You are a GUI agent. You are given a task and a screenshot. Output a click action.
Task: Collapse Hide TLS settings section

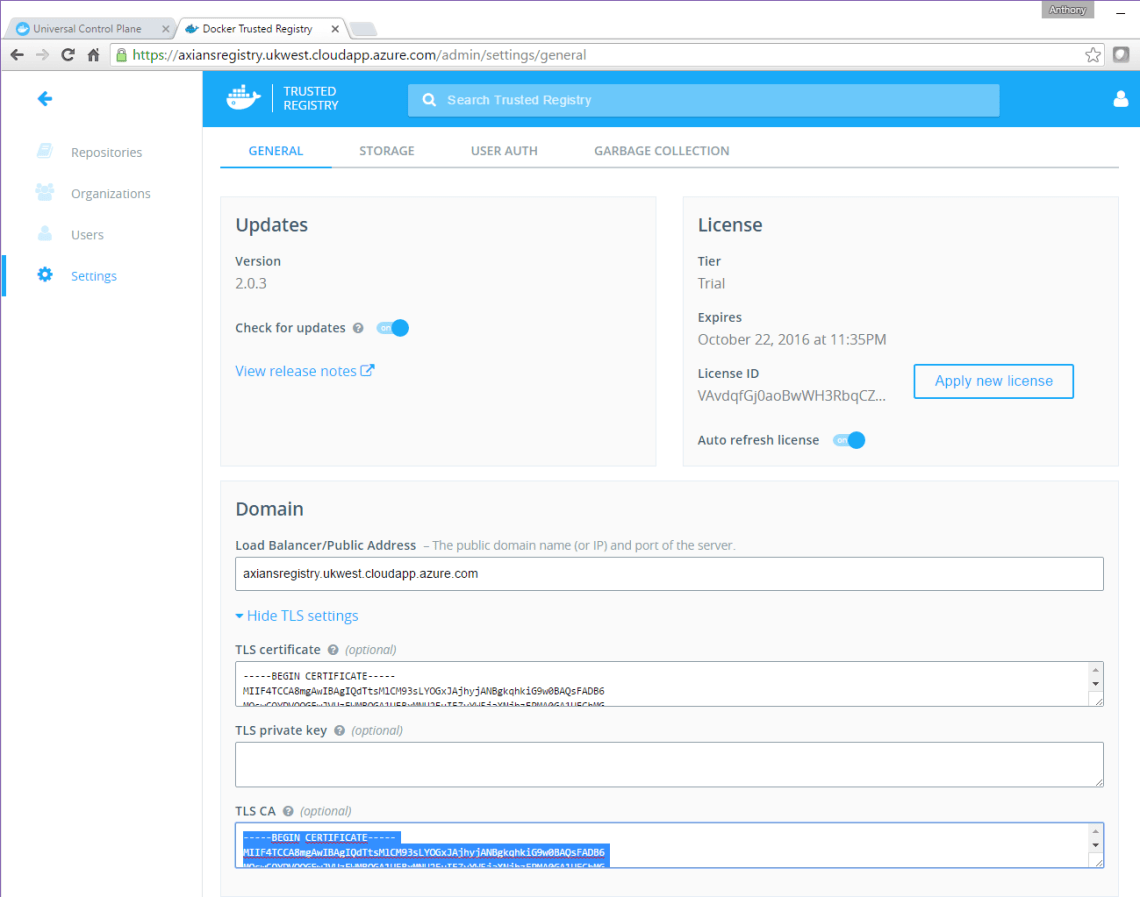[297, 616]
